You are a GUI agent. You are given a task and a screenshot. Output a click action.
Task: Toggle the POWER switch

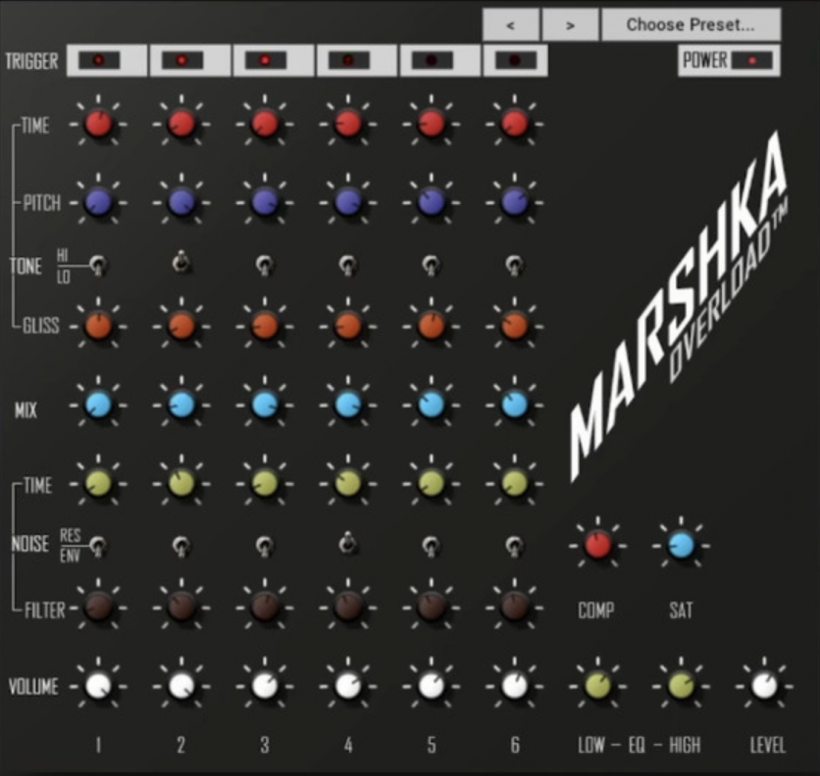coord(729,61)
